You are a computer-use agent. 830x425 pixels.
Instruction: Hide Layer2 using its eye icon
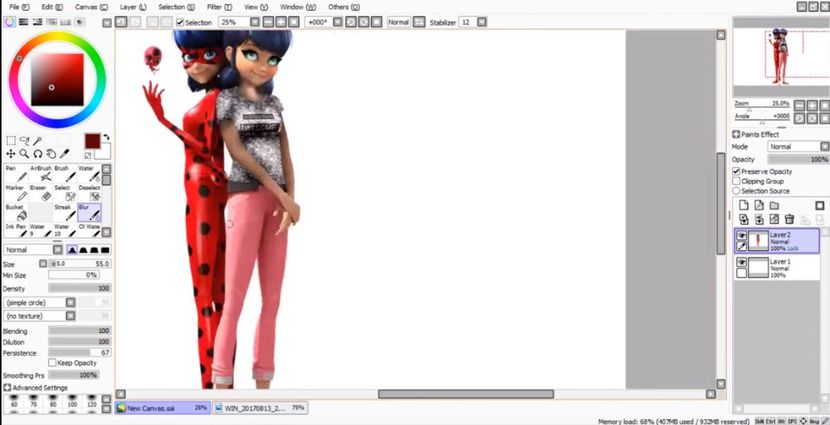point(742,235)
